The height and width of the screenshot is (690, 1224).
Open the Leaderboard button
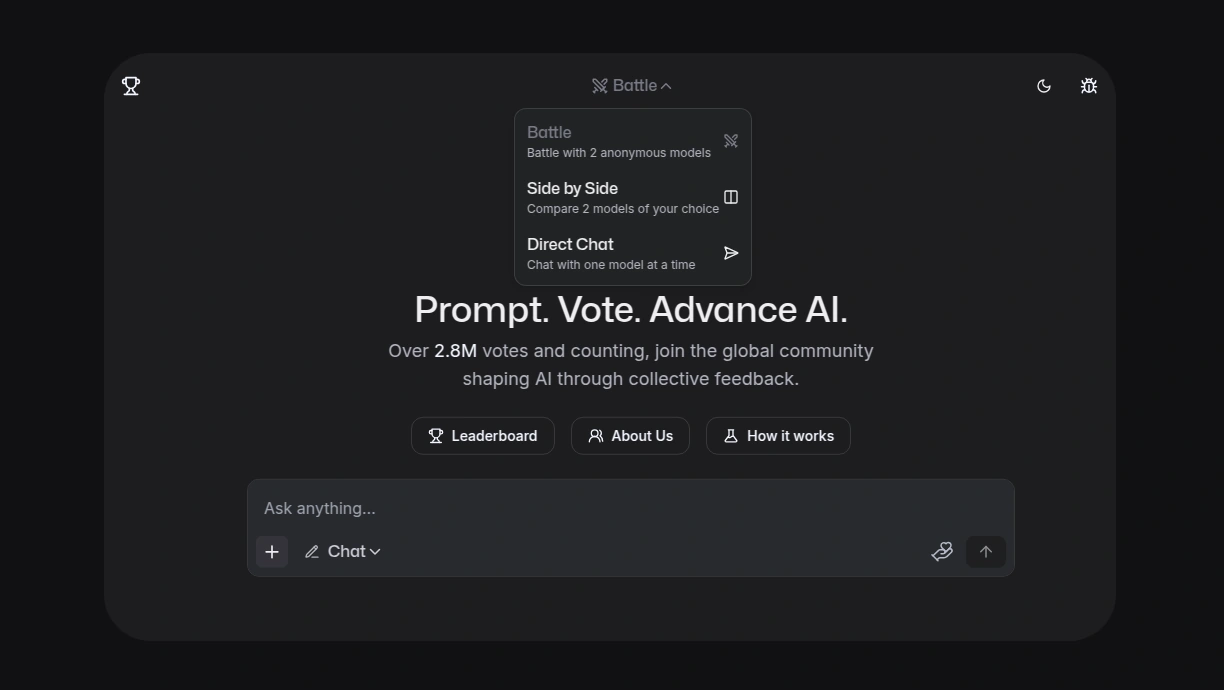tap(483, 436)
